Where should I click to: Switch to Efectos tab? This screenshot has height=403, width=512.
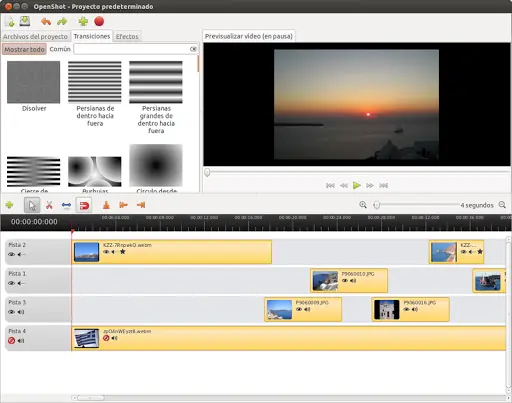tap(127, 36)
